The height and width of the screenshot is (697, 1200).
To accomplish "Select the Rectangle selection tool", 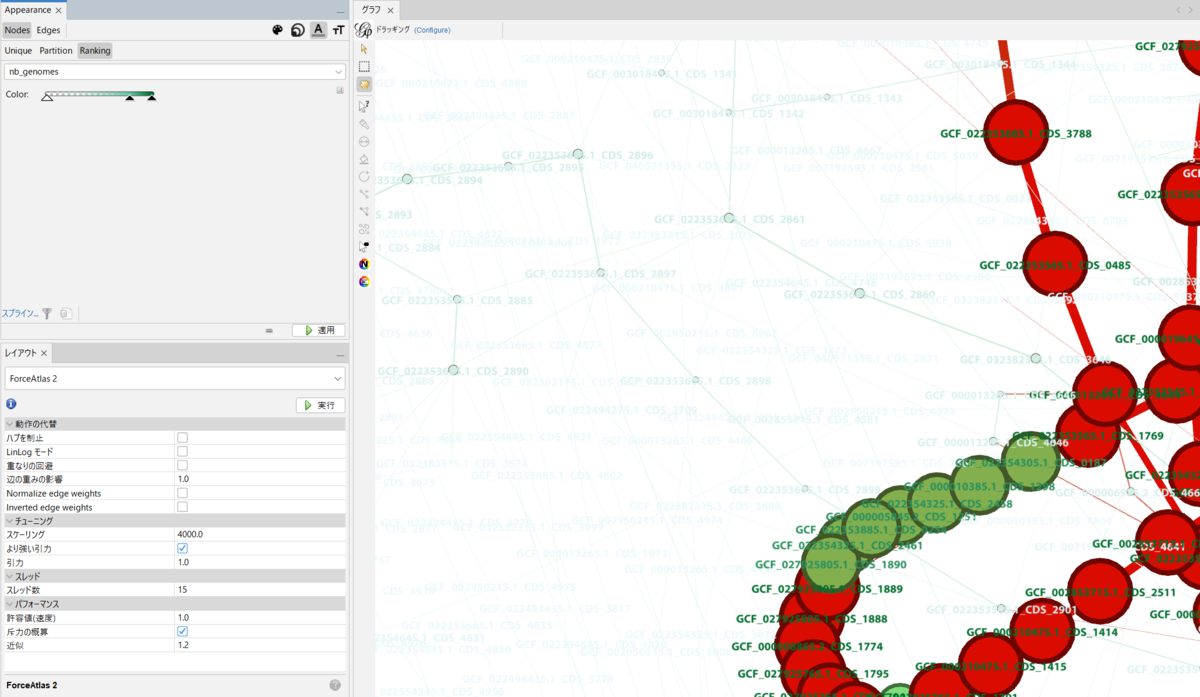I will [364, 66].
